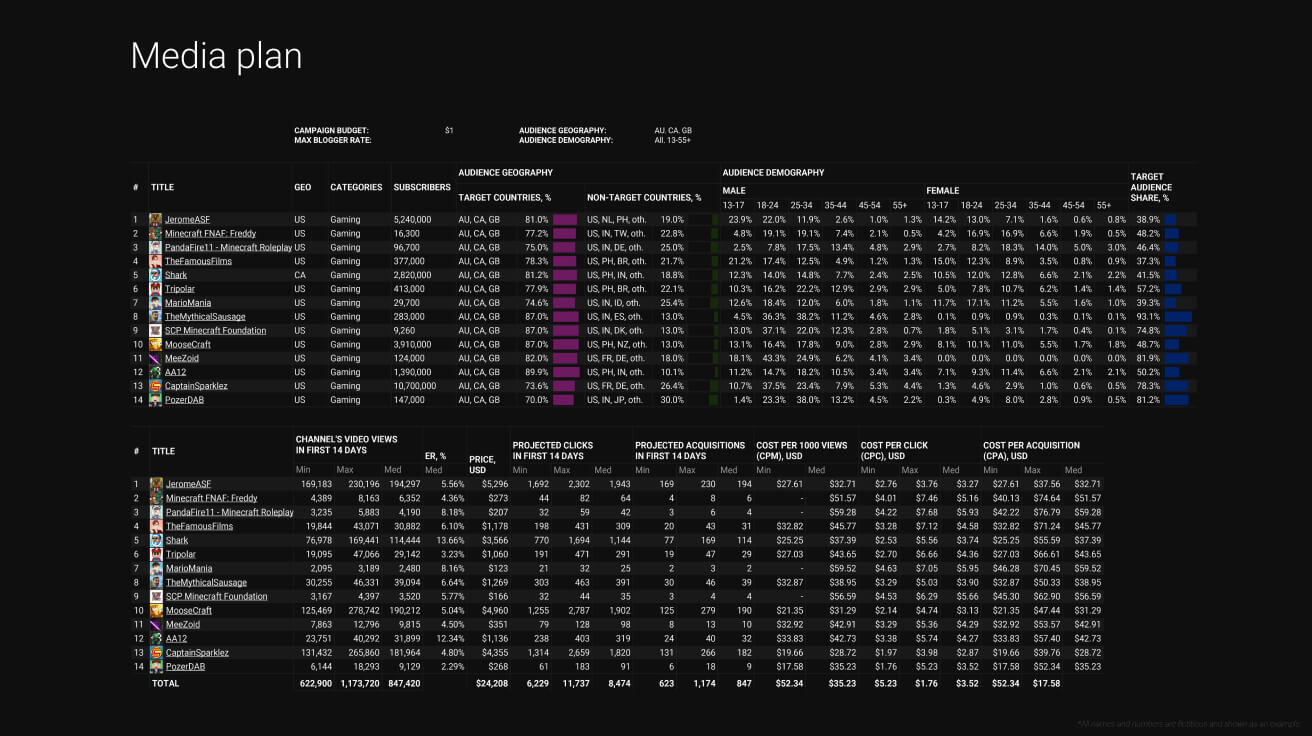Open PandaFire11 - Minecraft Roleplay link in price table
Screen dimensions: 1312x736
(x=229, y=512)
